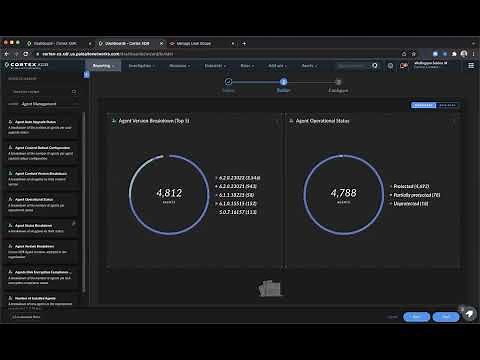Select the second wizard step circle
Image resolution: width=480 pixels, height=360 pixels.
(x=283, y=82)
